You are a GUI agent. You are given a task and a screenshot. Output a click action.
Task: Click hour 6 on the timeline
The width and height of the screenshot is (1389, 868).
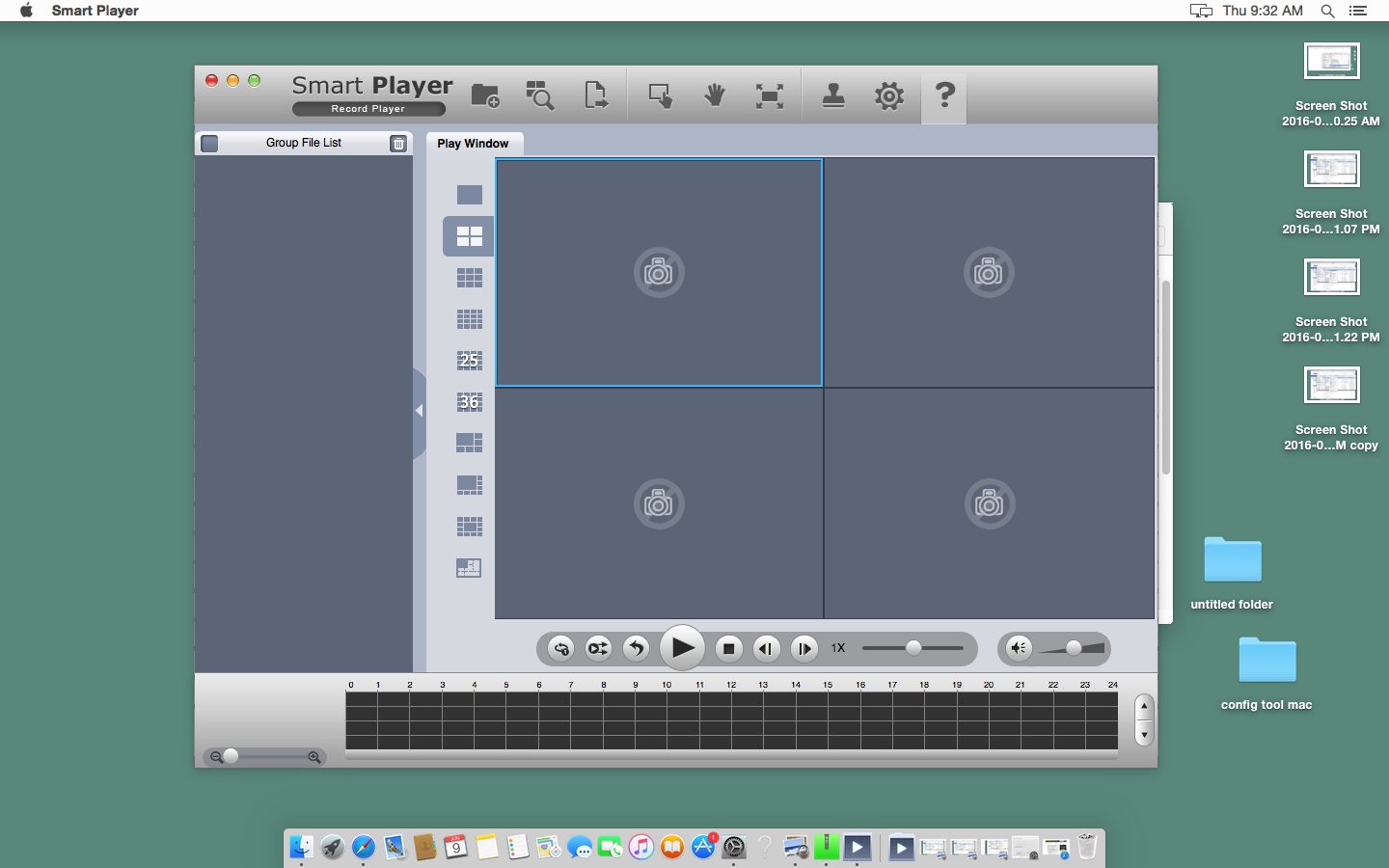(x=539, y=685)
